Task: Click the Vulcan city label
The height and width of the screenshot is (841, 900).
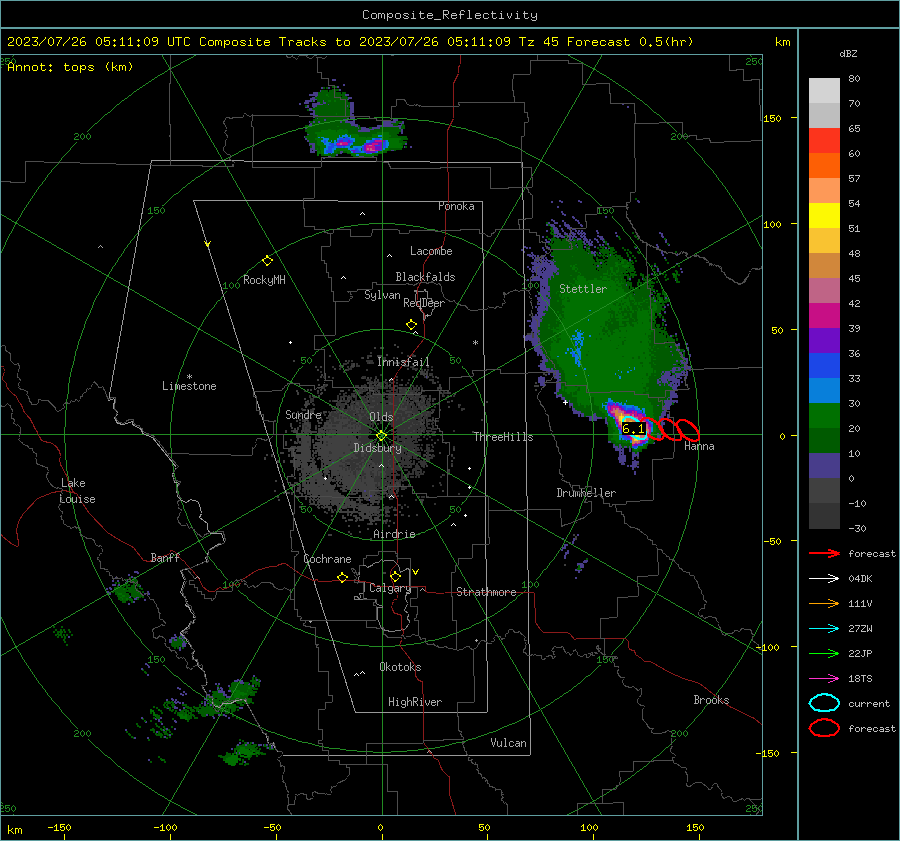Action: click(508, 743)
